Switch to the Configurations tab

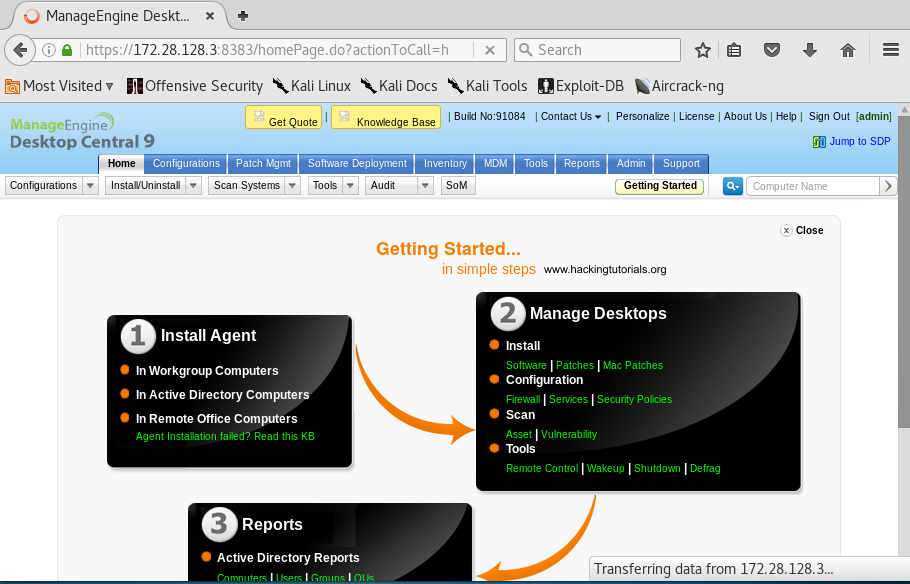(x=186, y=164)
